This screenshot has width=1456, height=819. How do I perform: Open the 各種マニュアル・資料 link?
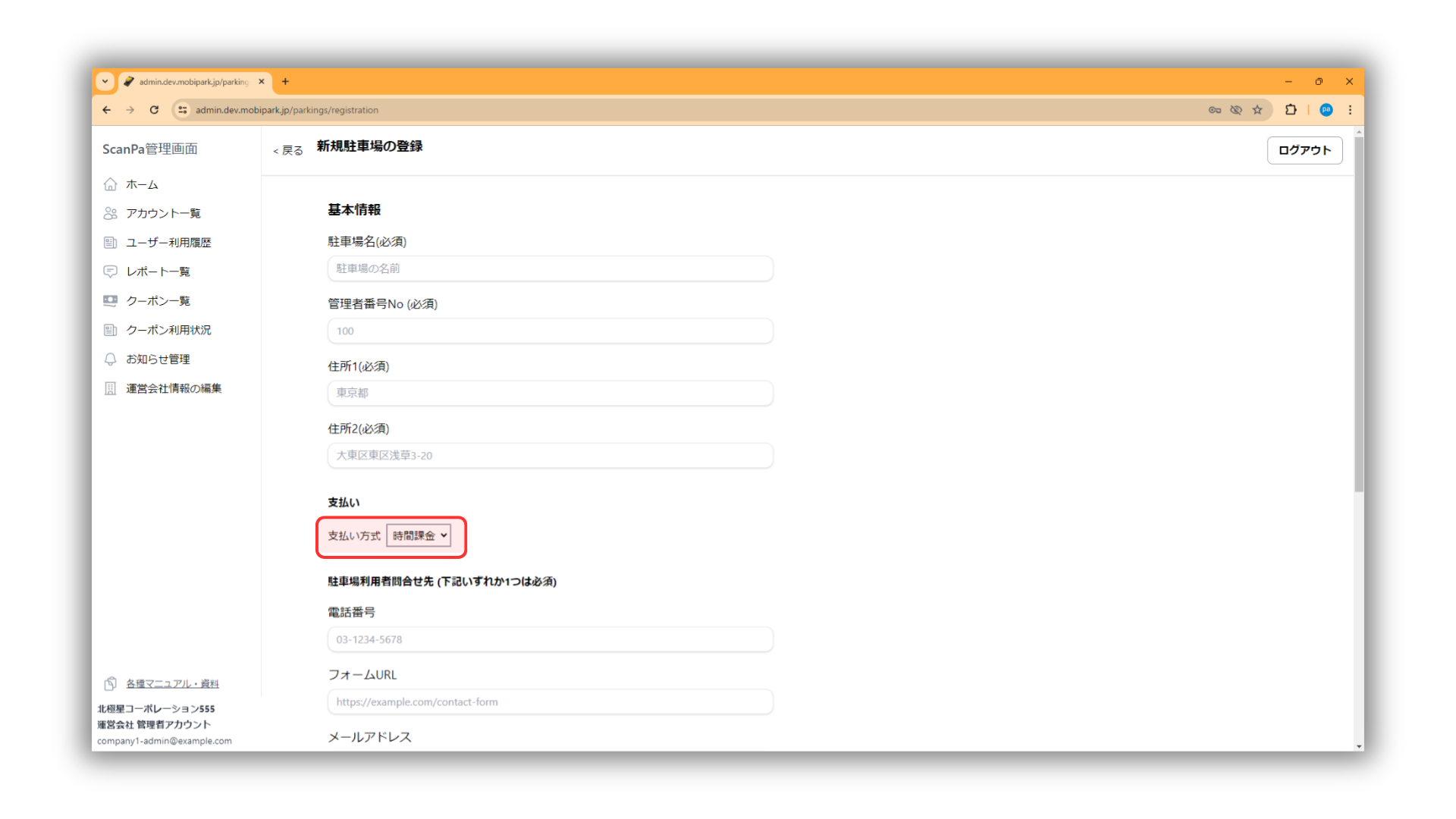tap(172, 684)
